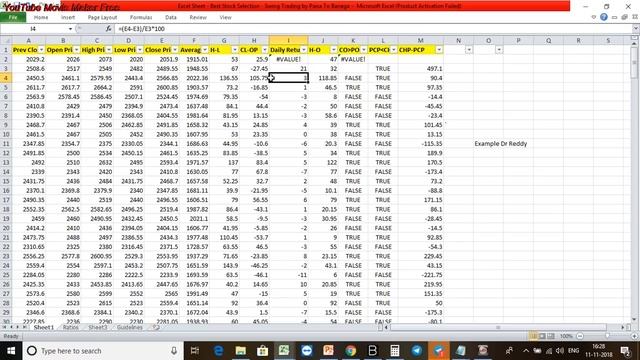This screenshot has height=360, width=640.
Task: Open the H-L column filter dropdown
Action: (235, 50)
